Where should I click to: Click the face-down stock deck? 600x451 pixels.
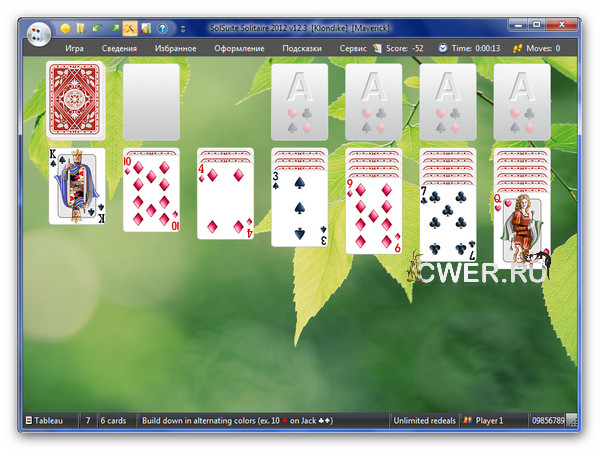(76, 100)
